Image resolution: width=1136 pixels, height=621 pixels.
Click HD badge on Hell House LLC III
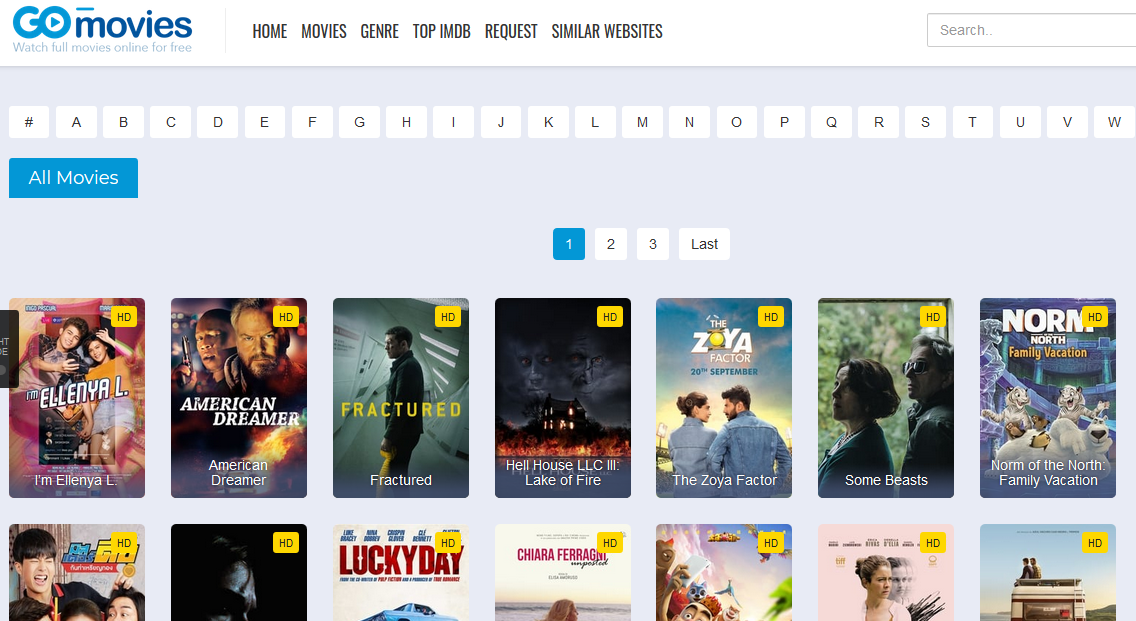(x=610, y=317)
